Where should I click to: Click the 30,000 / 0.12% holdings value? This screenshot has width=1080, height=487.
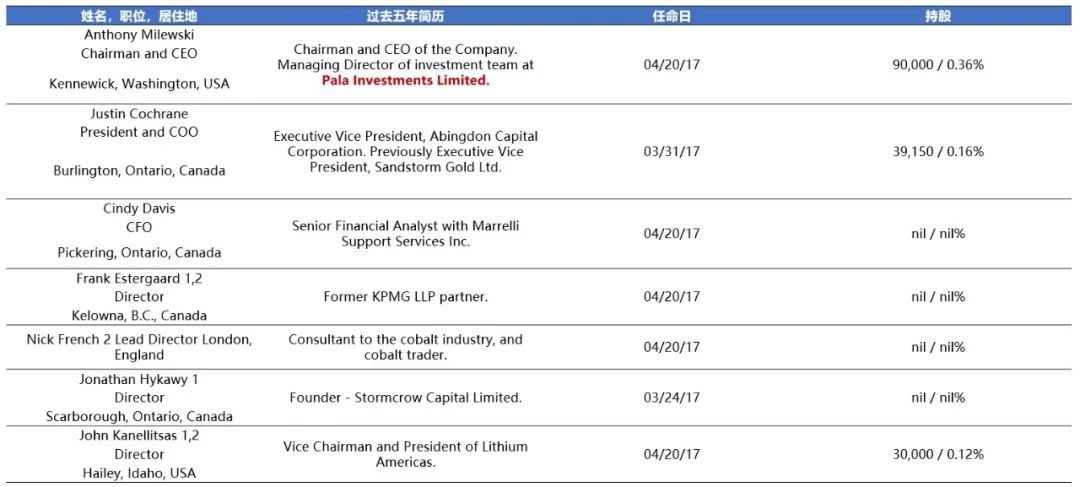click(937, 454)
